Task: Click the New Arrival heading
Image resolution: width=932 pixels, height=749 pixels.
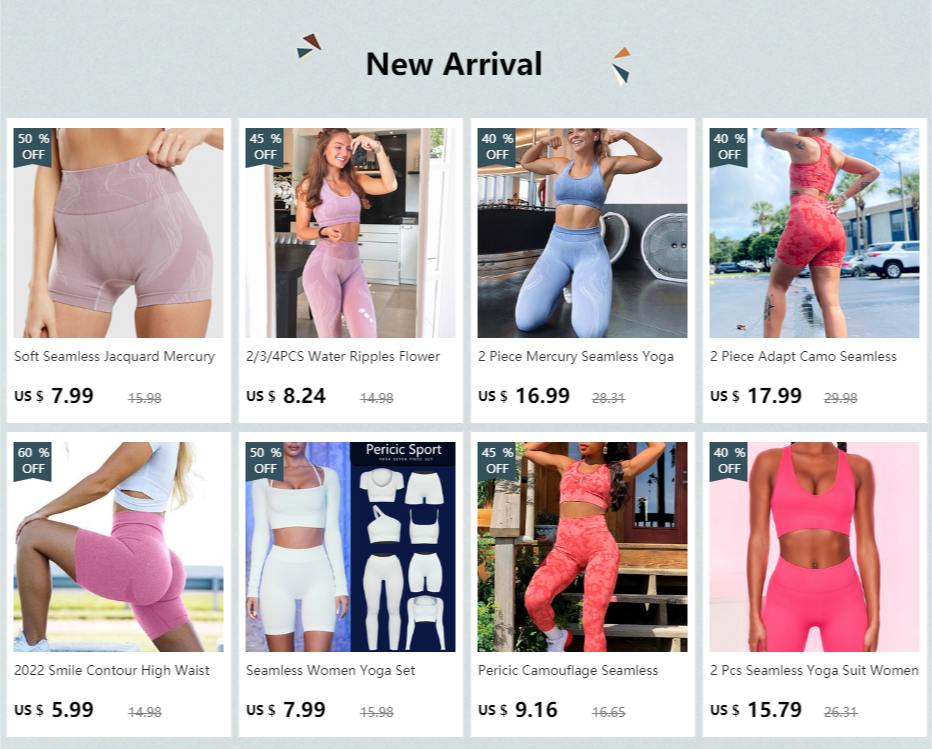Action: (454, 64)
